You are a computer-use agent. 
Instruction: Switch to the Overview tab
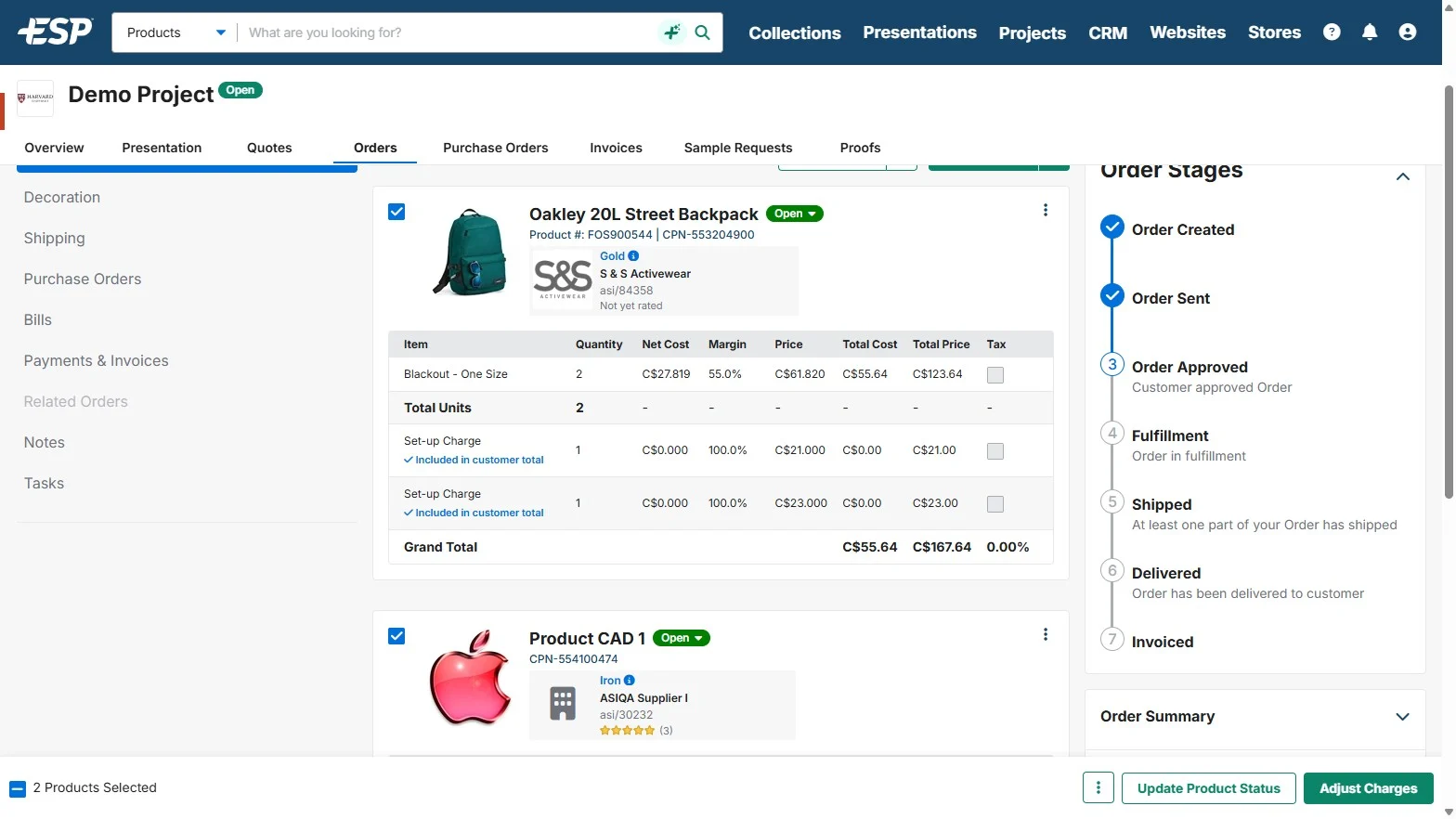(54, 148)
